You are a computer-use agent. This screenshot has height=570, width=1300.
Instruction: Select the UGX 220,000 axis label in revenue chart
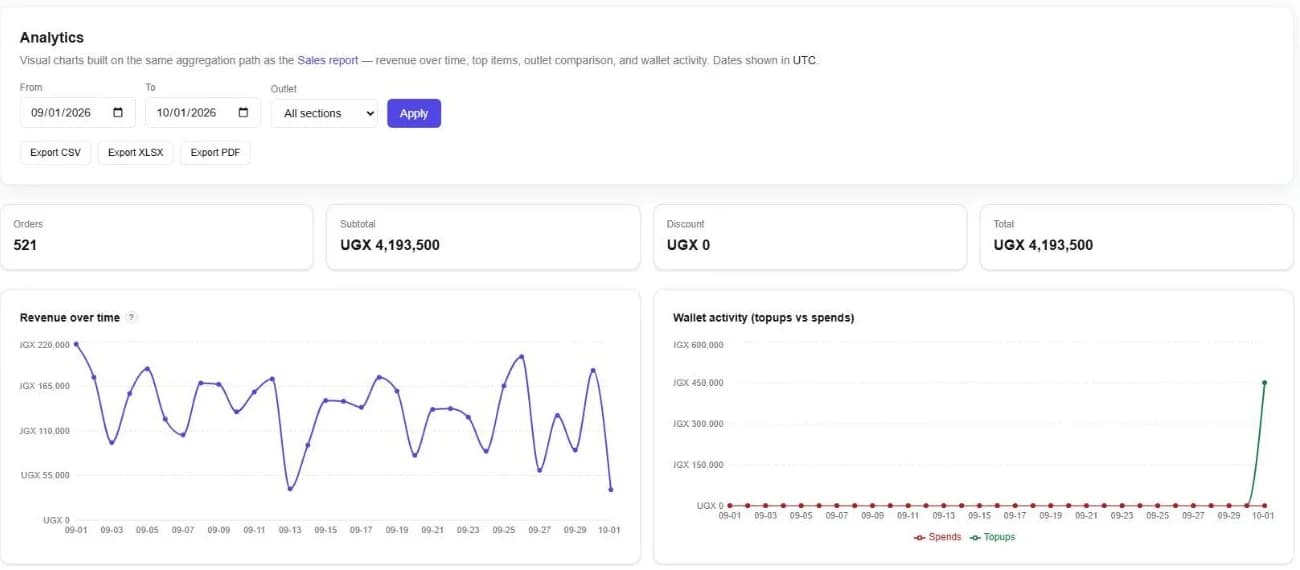click(x=44, y=345)
